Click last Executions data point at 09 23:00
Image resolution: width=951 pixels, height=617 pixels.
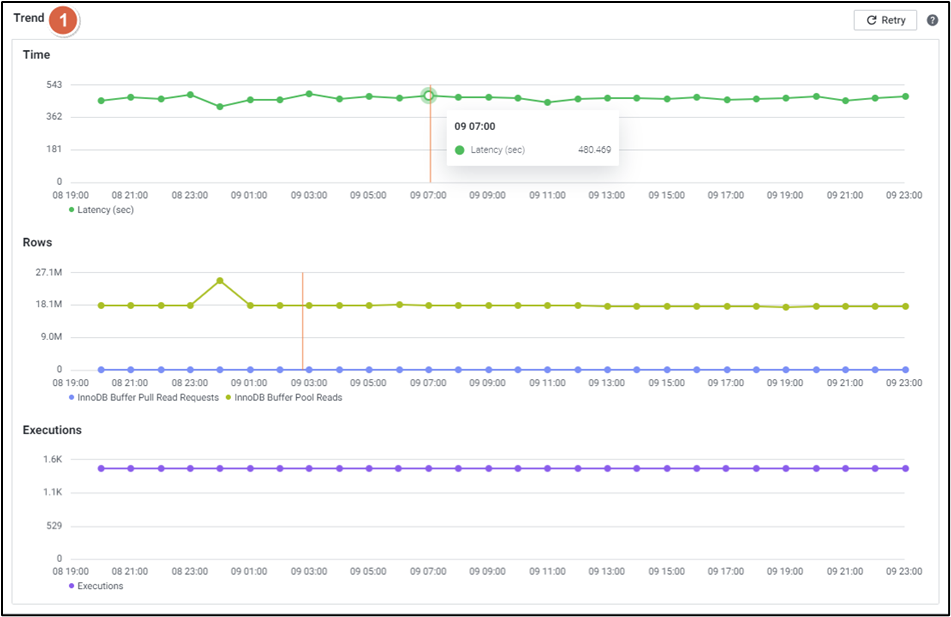click(x=905, y=468)
